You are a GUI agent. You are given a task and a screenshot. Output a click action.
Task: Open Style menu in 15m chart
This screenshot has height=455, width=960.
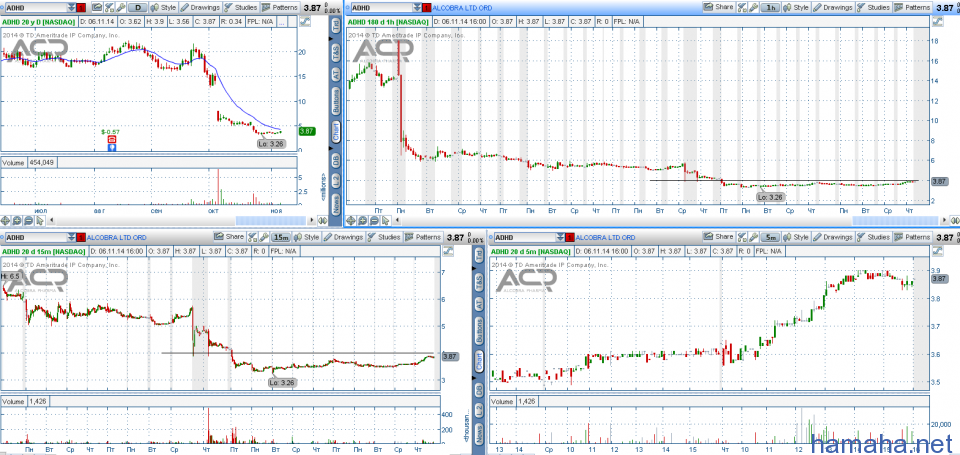point(306,236)
